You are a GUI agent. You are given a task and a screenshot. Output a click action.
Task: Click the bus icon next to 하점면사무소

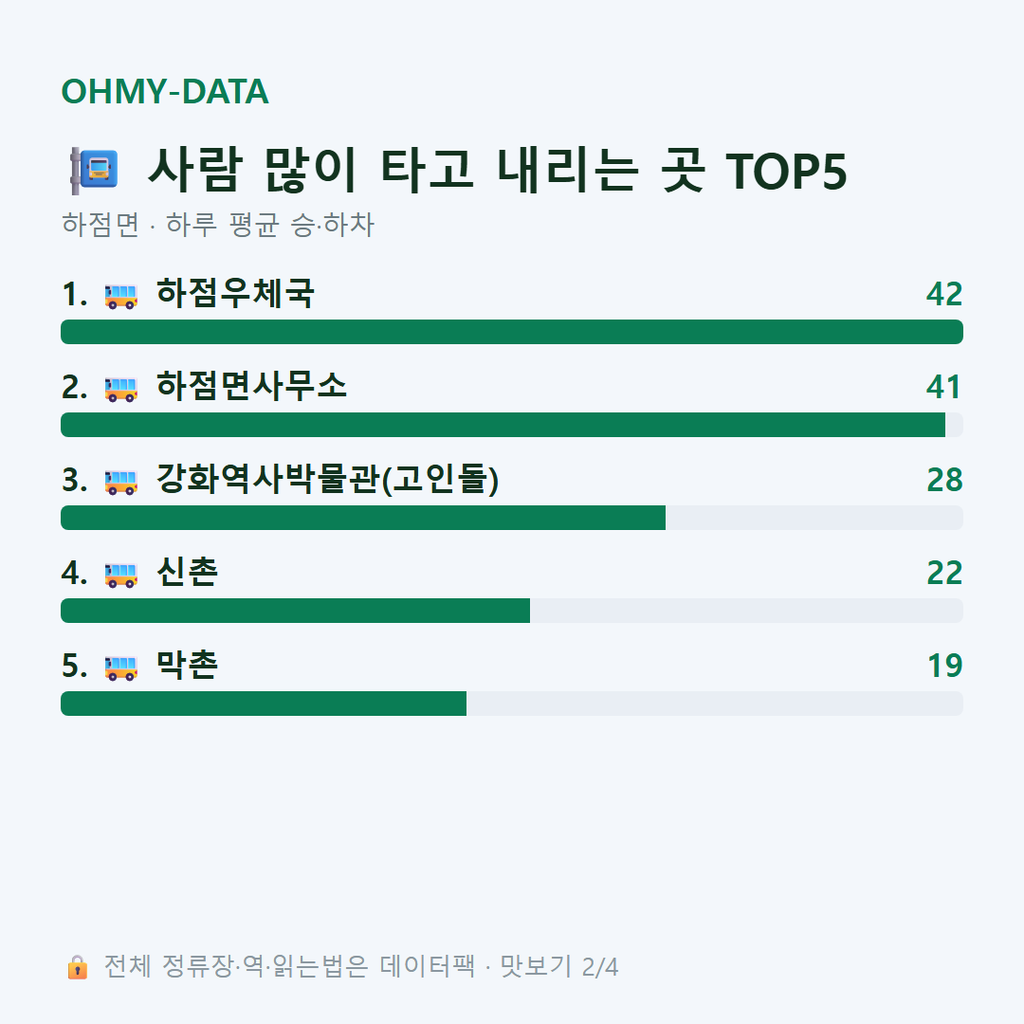121,389
